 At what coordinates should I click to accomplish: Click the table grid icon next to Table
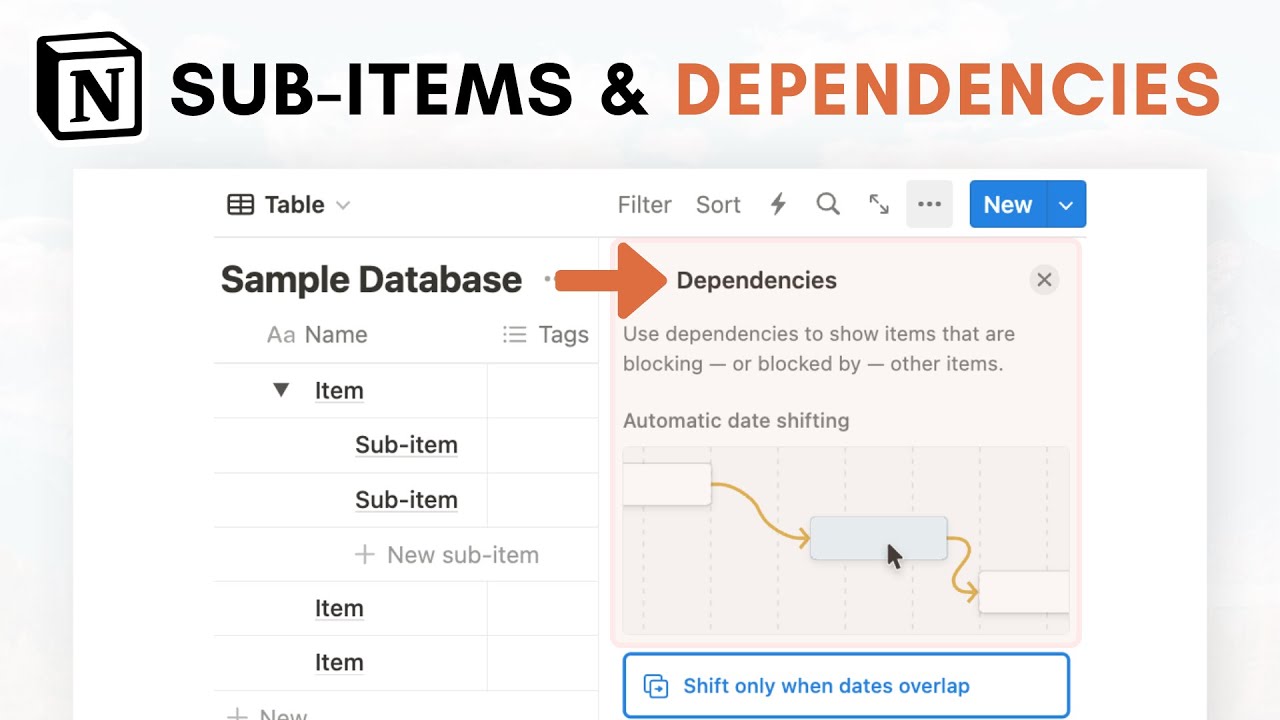[240, 205]
